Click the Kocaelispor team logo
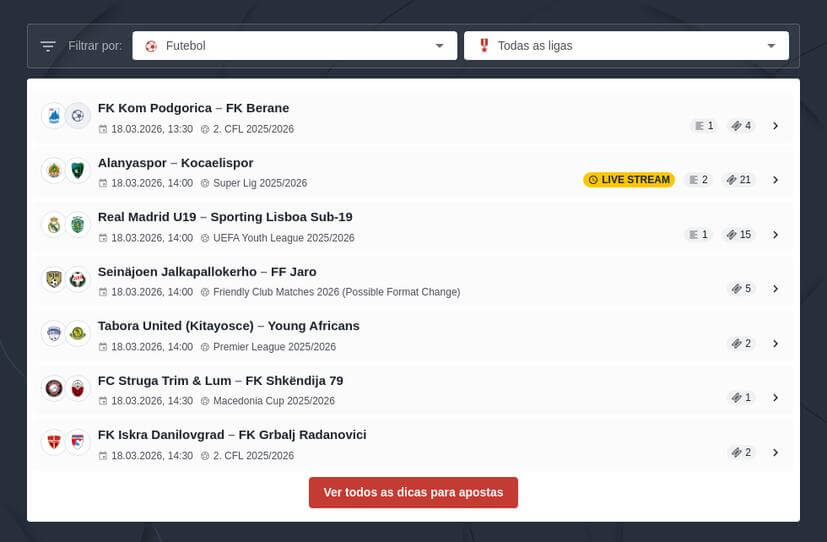 [x=78, y=171]
